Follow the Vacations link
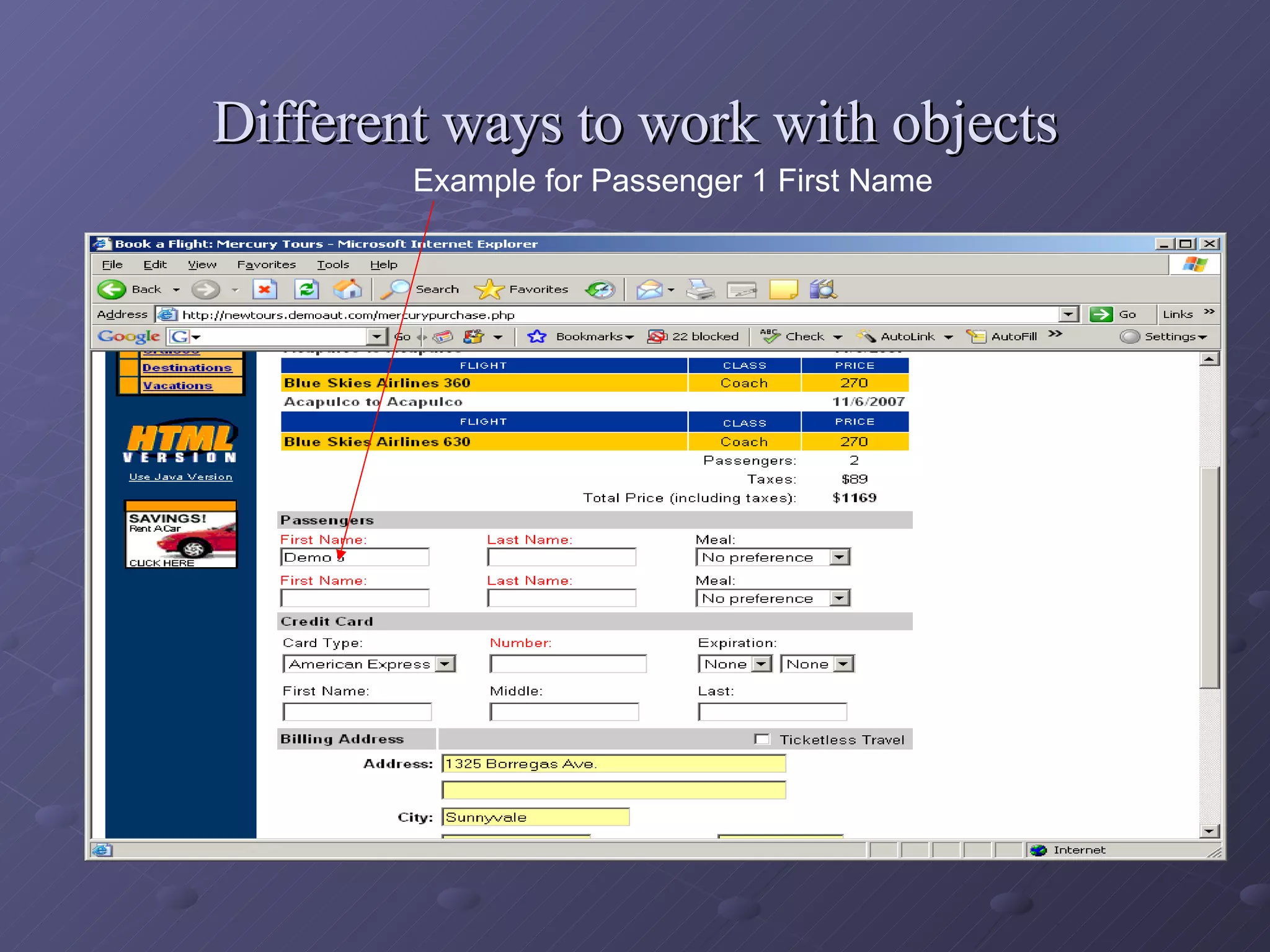 click(x=177, y=386)
